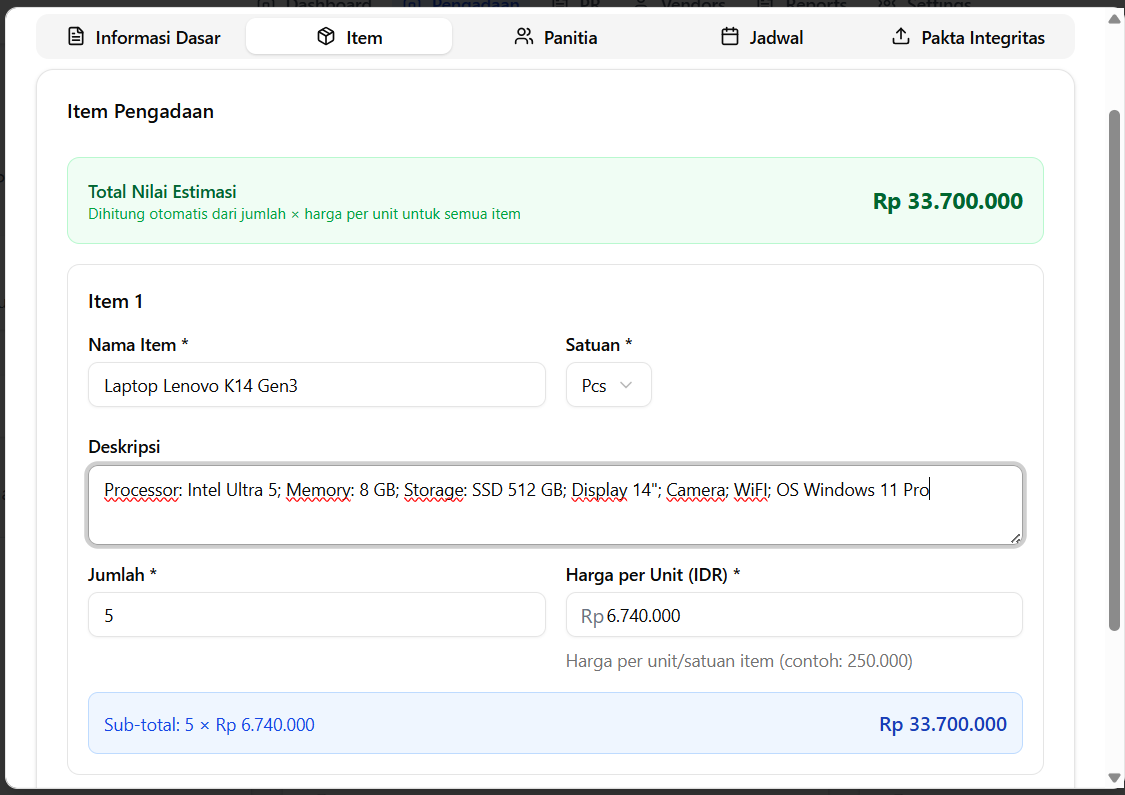Viewport: 1125px width, 795px height.
Task: Switch to the Informasi Dasar tab
Action: [143, 38]
